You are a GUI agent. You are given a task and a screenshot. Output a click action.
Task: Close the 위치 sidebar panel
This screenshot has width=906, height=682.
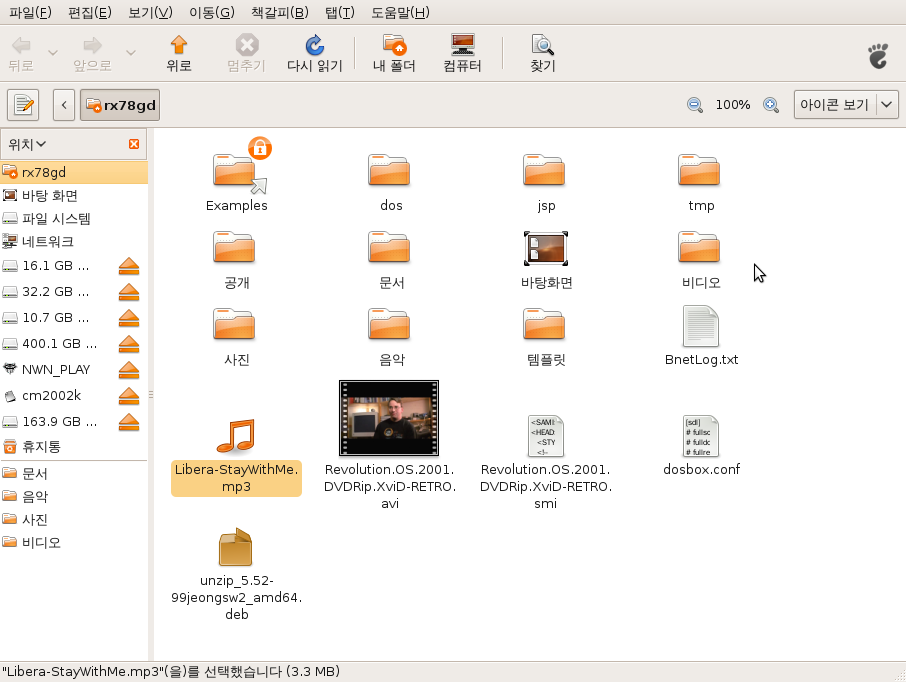click(134, 144)
